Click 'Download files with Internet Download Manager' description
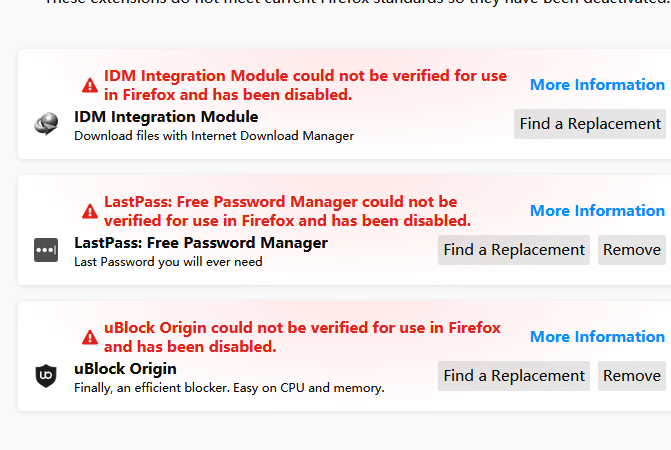The height and width of the screenshot is (450, 671). [214, 136]
